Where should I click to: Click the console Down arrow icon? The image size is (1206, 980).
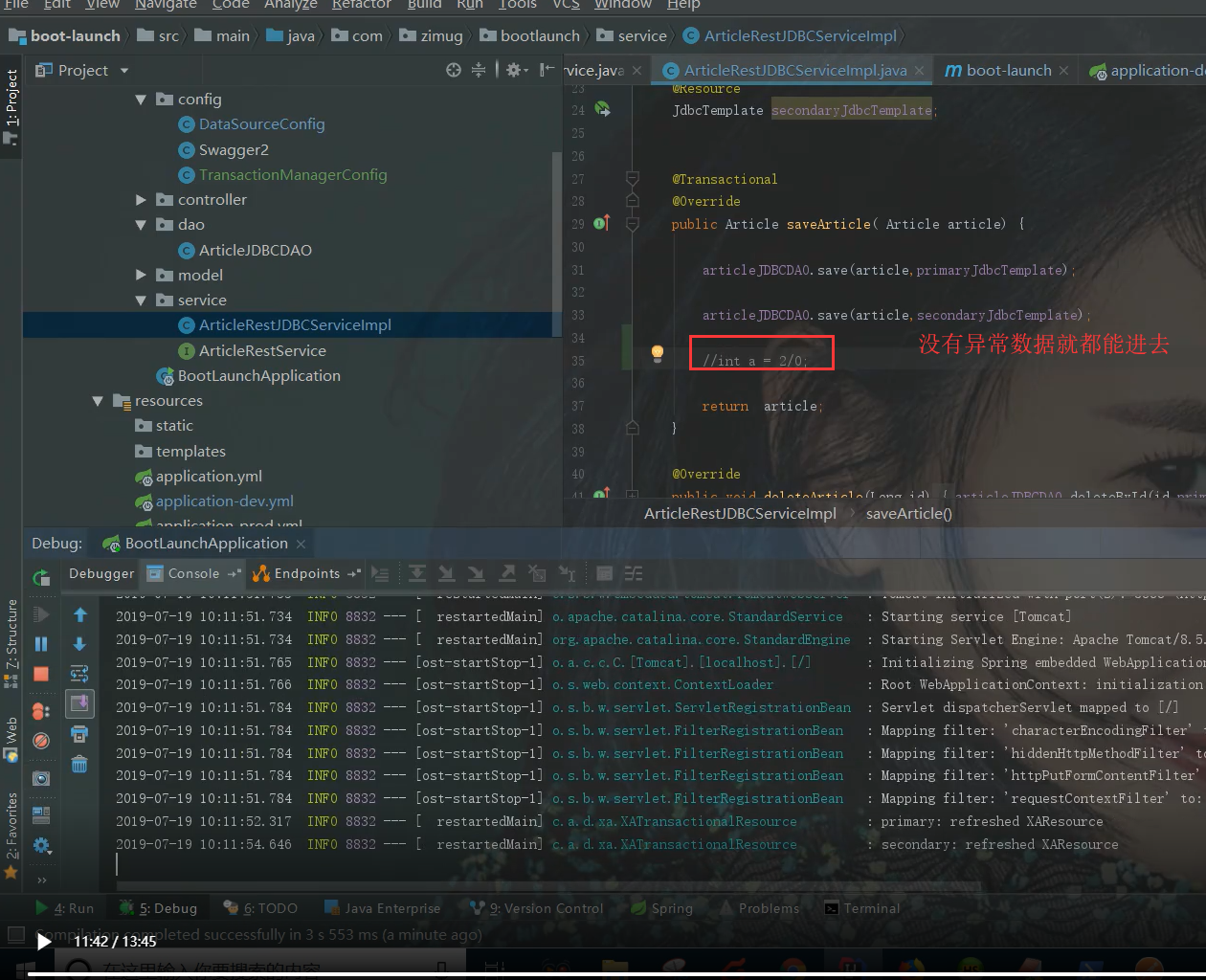tap(79, 644)
